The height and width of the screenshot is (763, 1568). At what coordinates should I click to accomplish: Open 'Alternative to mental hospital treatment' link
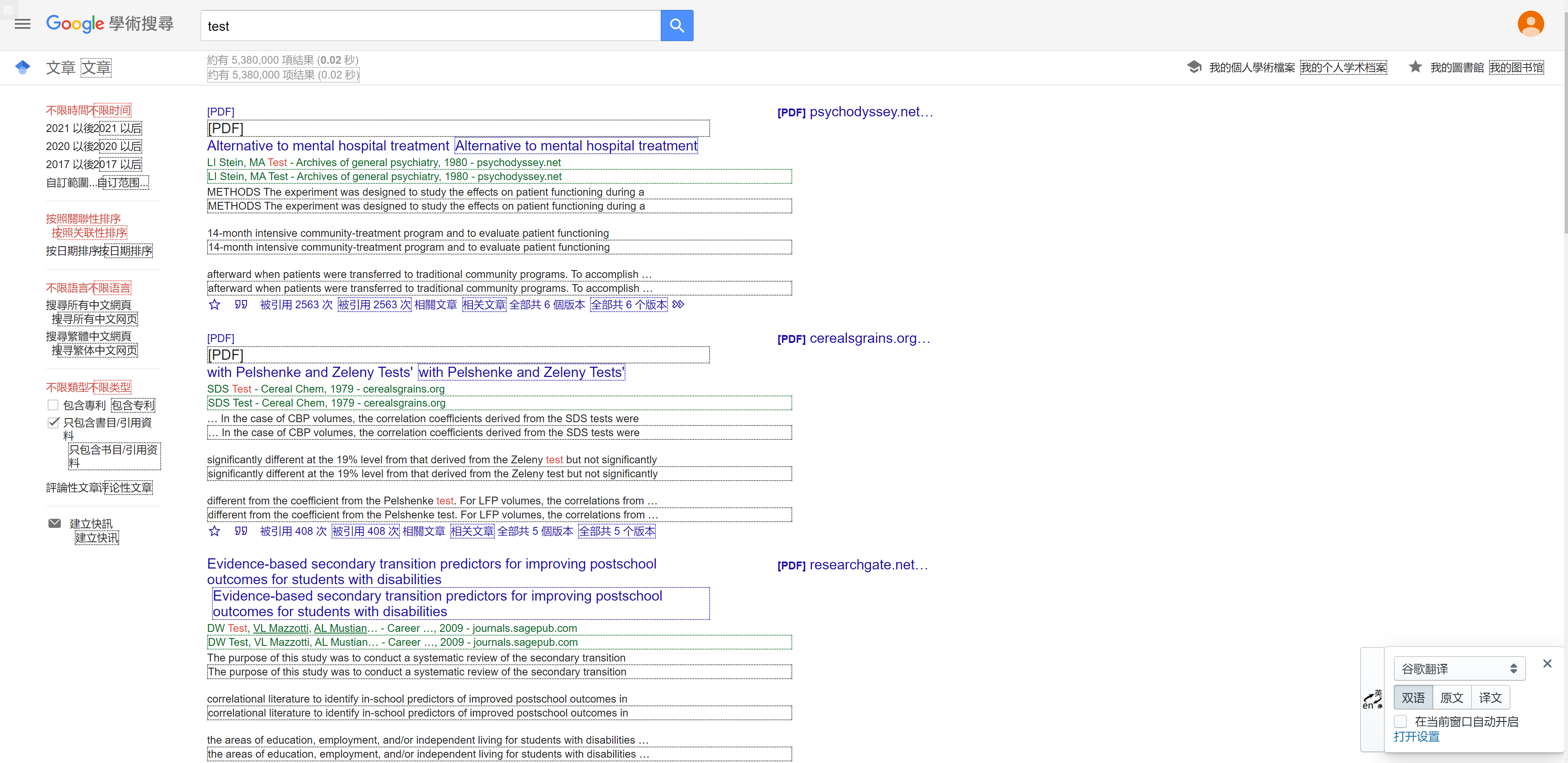[328, 146]
